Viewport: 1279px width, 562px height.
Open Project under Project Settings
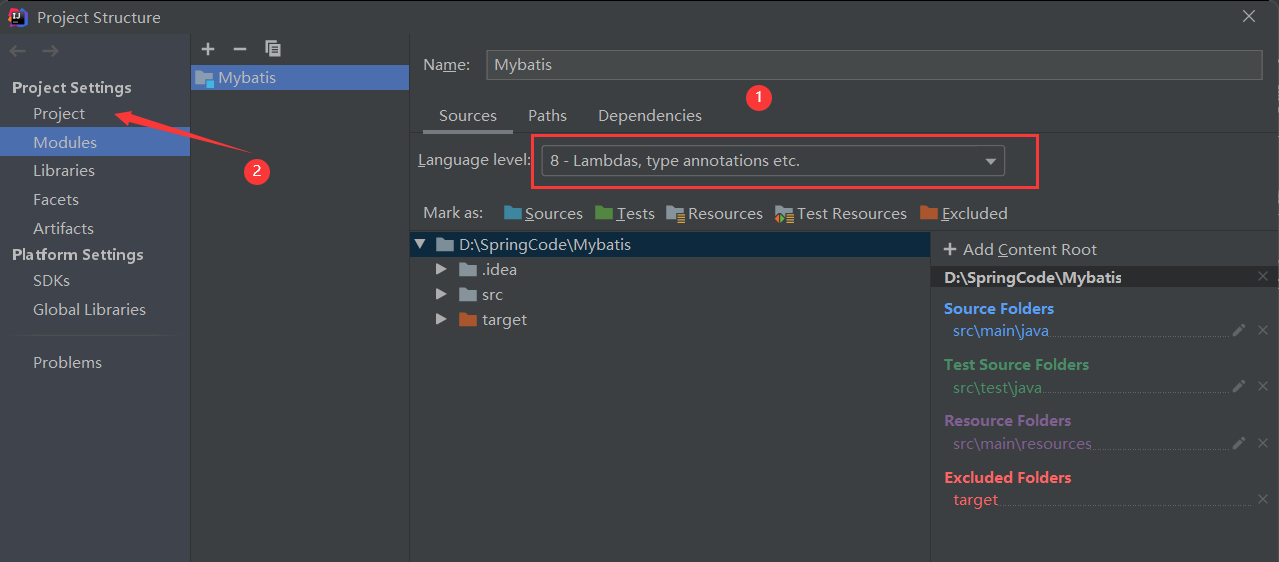pos(59,114)
